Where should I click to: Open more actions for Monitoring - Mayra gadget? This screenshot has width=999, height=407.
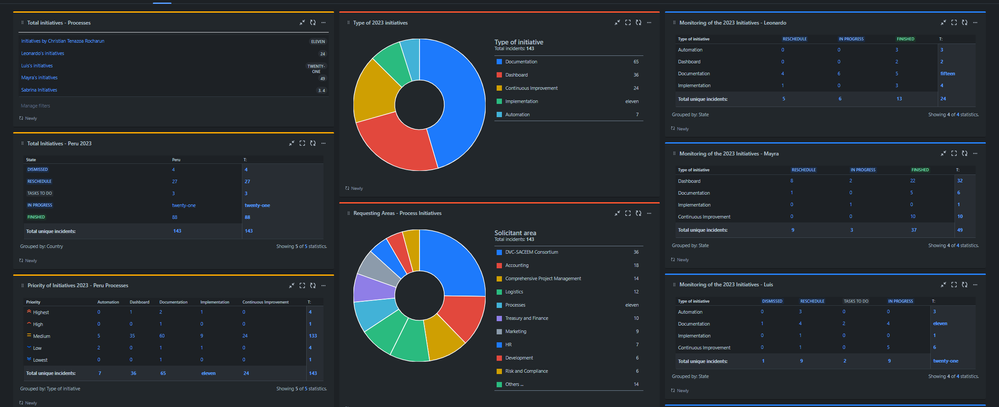(975, 154)
